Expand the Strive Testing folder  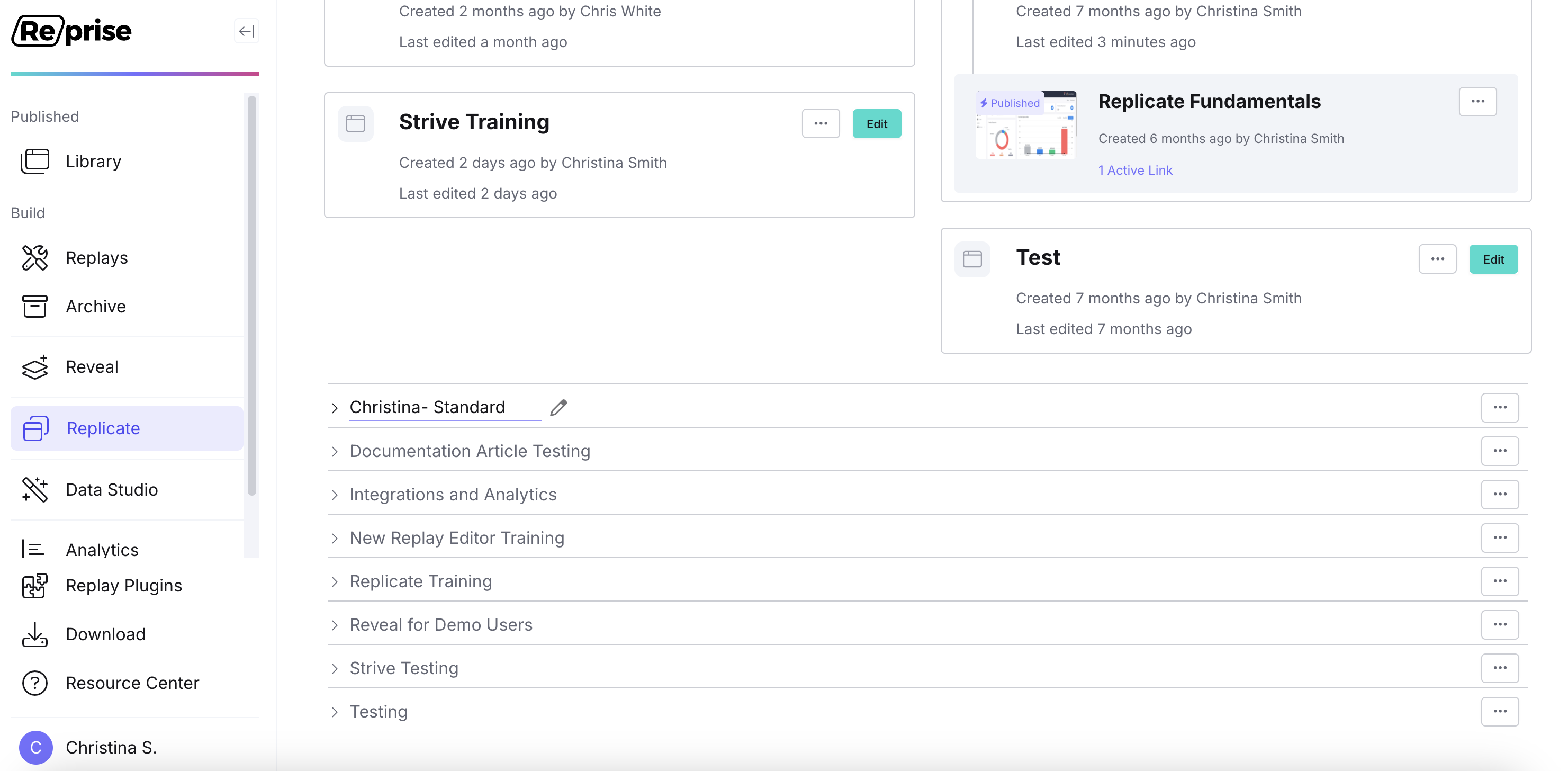pyautogui.click(x=335, y=669)
